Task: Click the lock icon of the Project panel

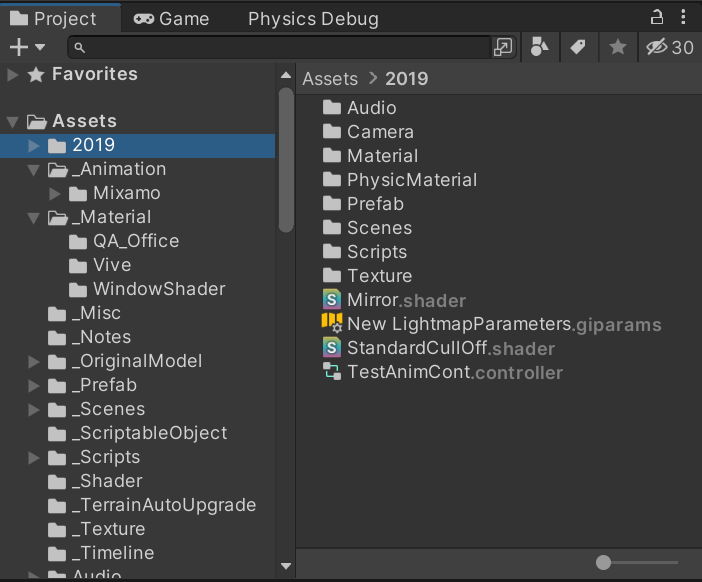Action: (x=656, y=17)
